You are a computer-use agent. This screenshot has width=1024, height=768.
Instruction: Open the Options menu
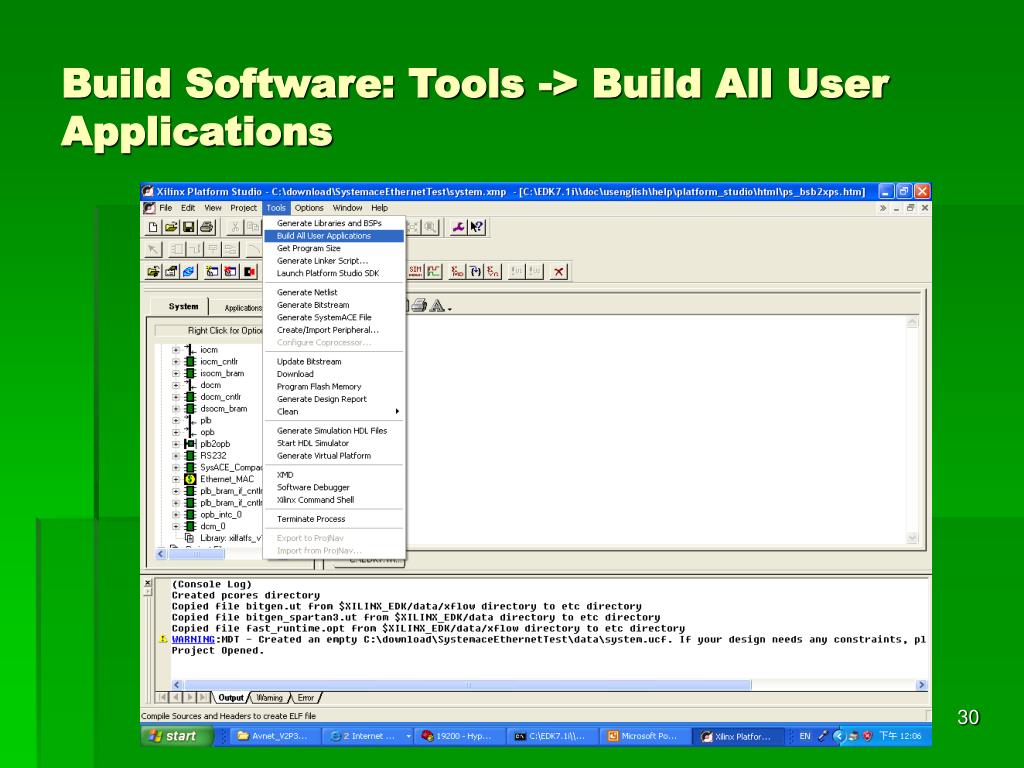[308, 208]
